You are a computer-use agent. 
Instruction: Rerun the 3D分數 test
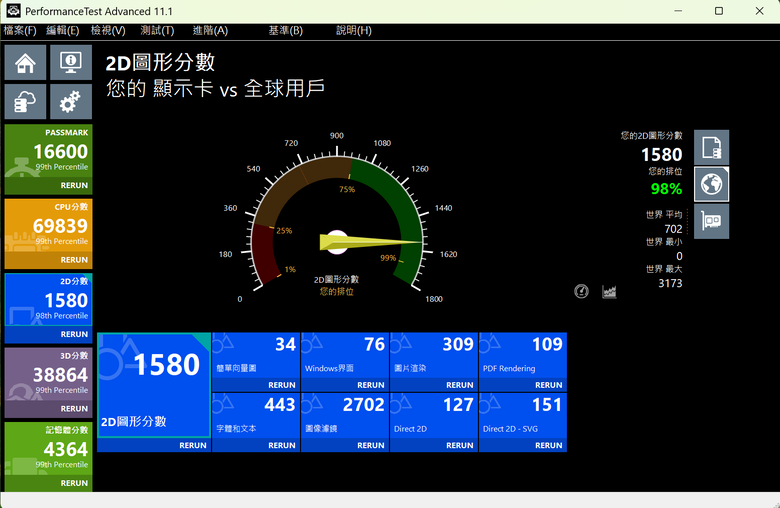(x=74, y=409)
